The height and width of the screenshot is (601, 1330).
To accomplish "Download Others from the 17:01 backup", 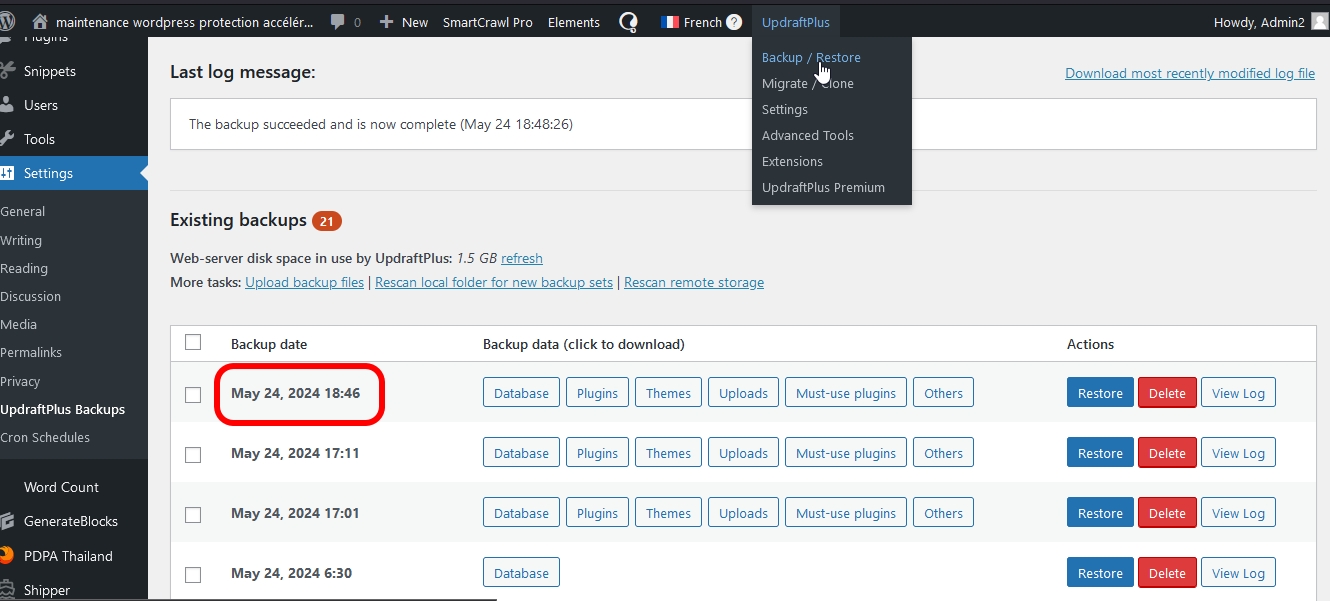I will 943,513.
